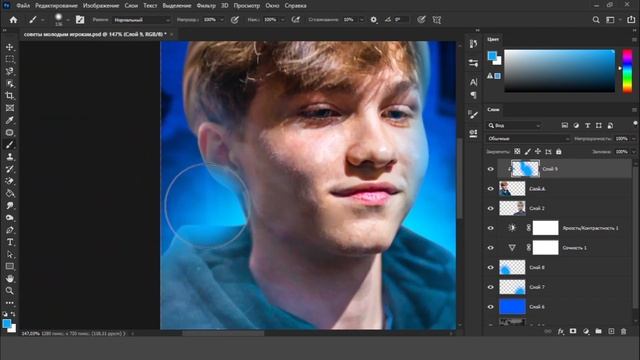
Task: Open the Изображение menu
Action: click(101, 6)
